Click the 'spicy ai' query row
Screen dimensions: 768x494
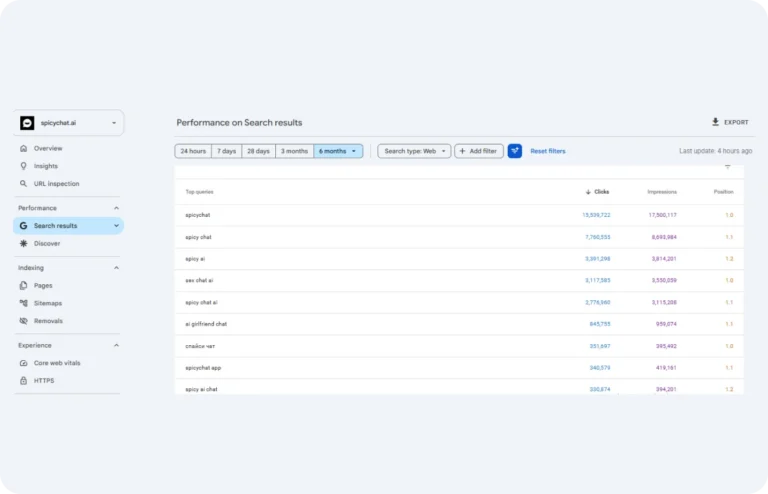coord(459,259)
